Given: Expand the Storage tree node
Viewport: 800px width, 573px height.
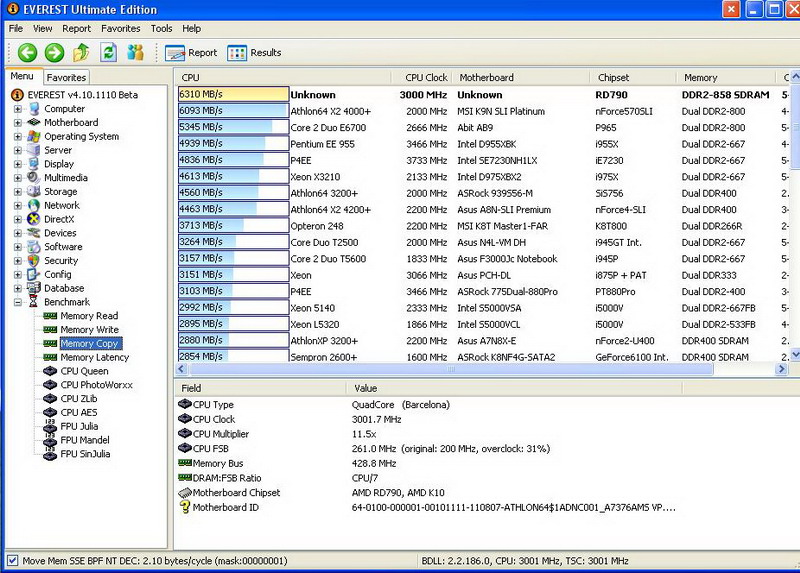Looking at the screenshot, I should [18, 192].
